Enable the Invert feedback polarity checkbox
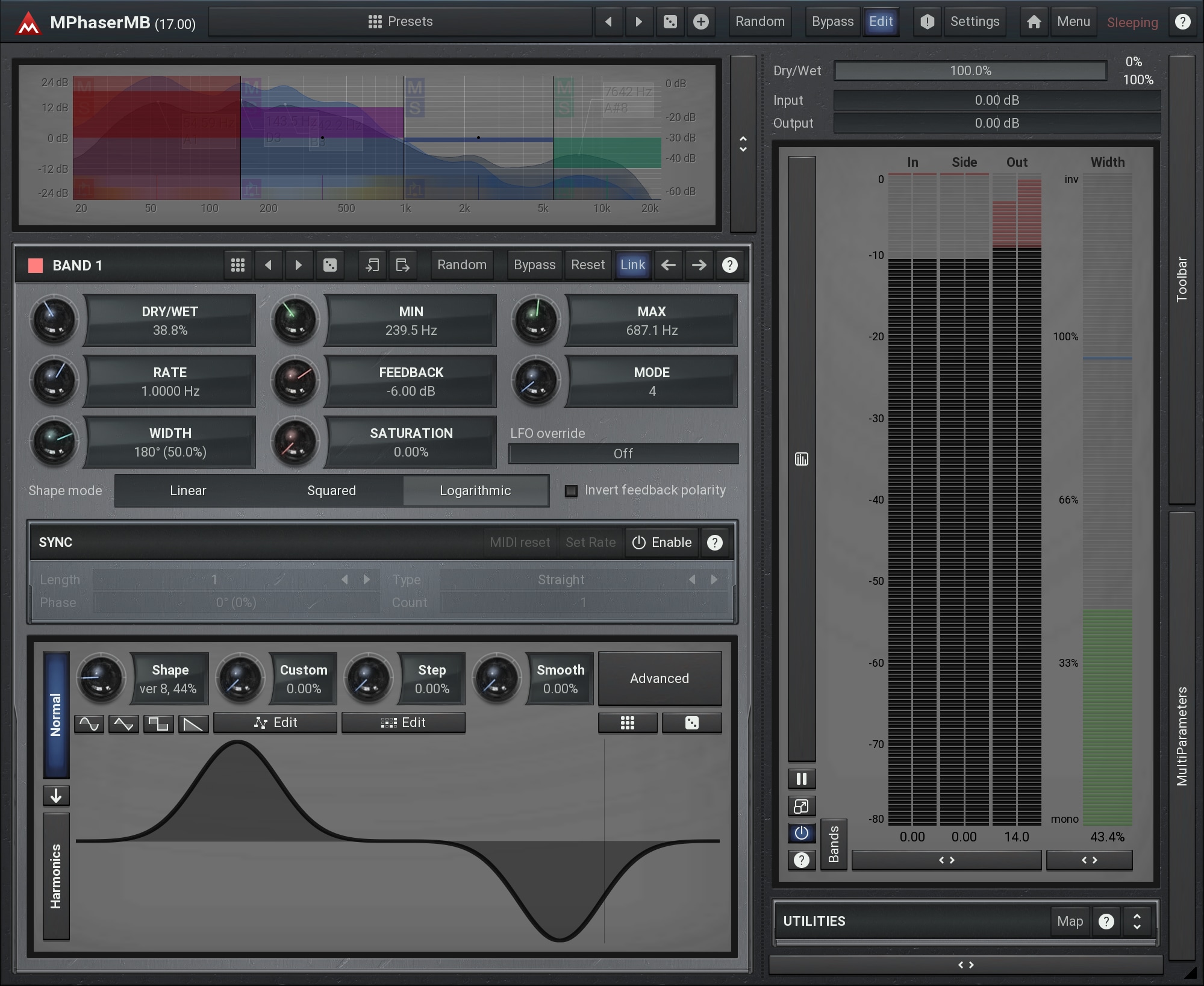Screen dimensions: 1204x986 tap(571, 491)
